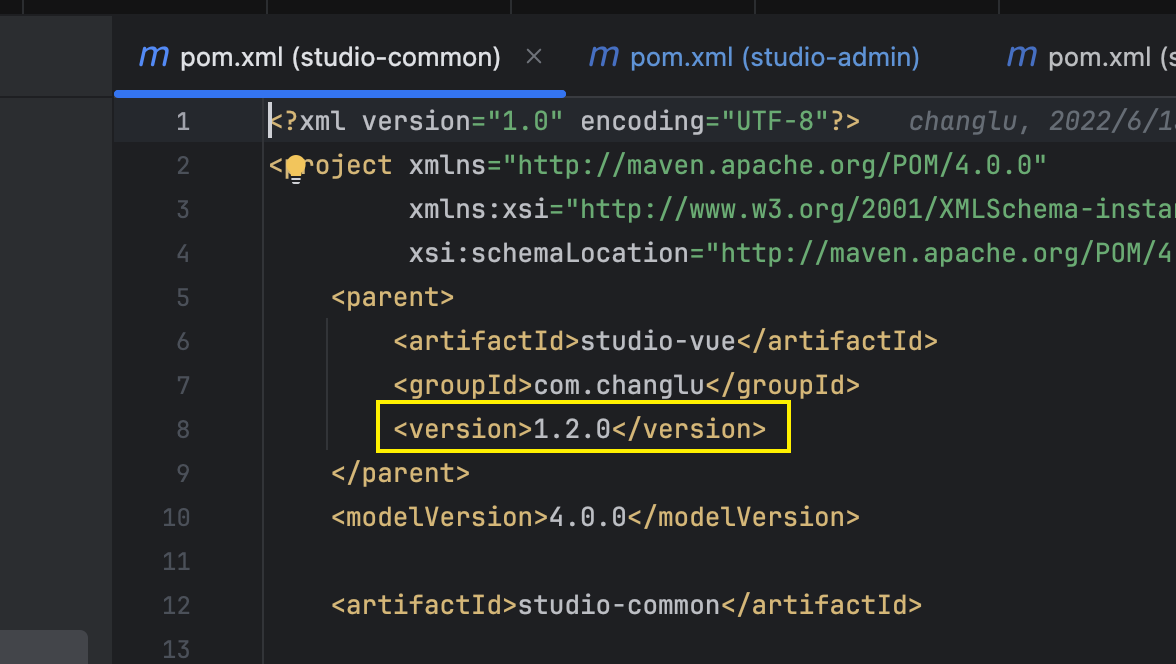Click the xsi:schemaLocation attribute name

pyautogui.click(x=549, y=254)
